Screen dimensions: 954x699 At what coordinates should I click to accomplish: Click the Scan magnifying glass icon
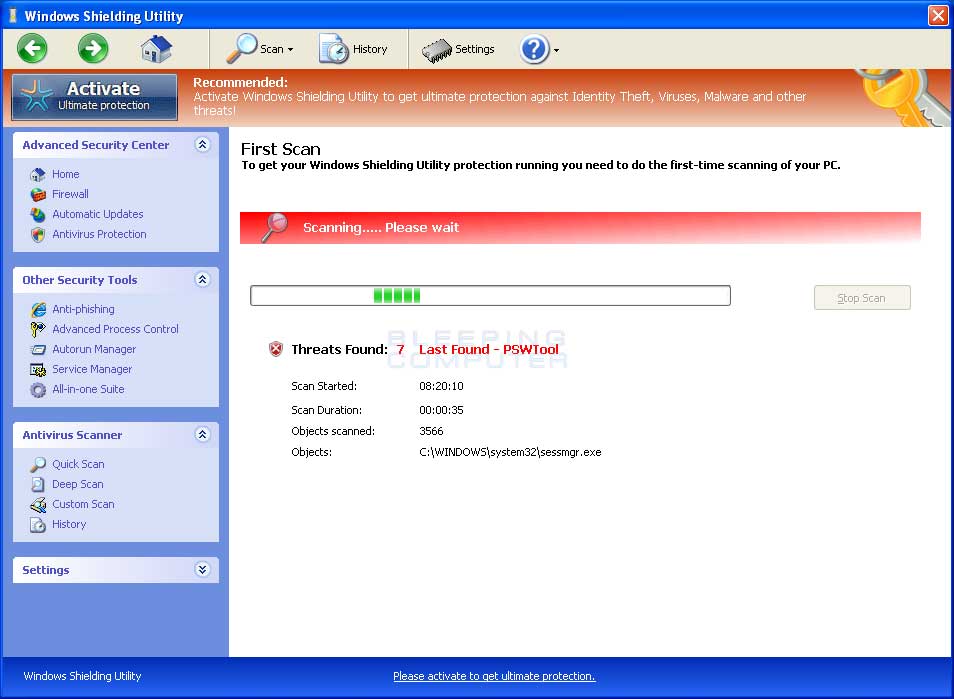[242, 48]
